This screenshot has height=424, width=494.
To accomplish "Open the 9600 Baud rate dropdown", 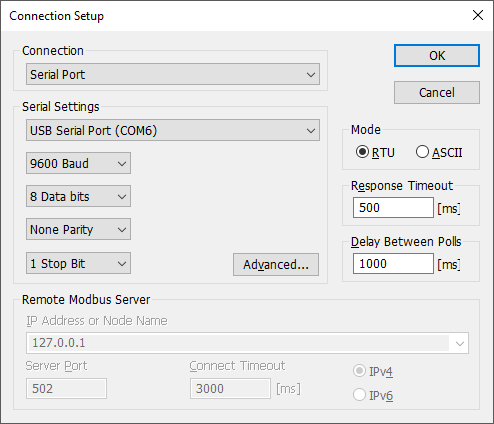I will point(78,163).
